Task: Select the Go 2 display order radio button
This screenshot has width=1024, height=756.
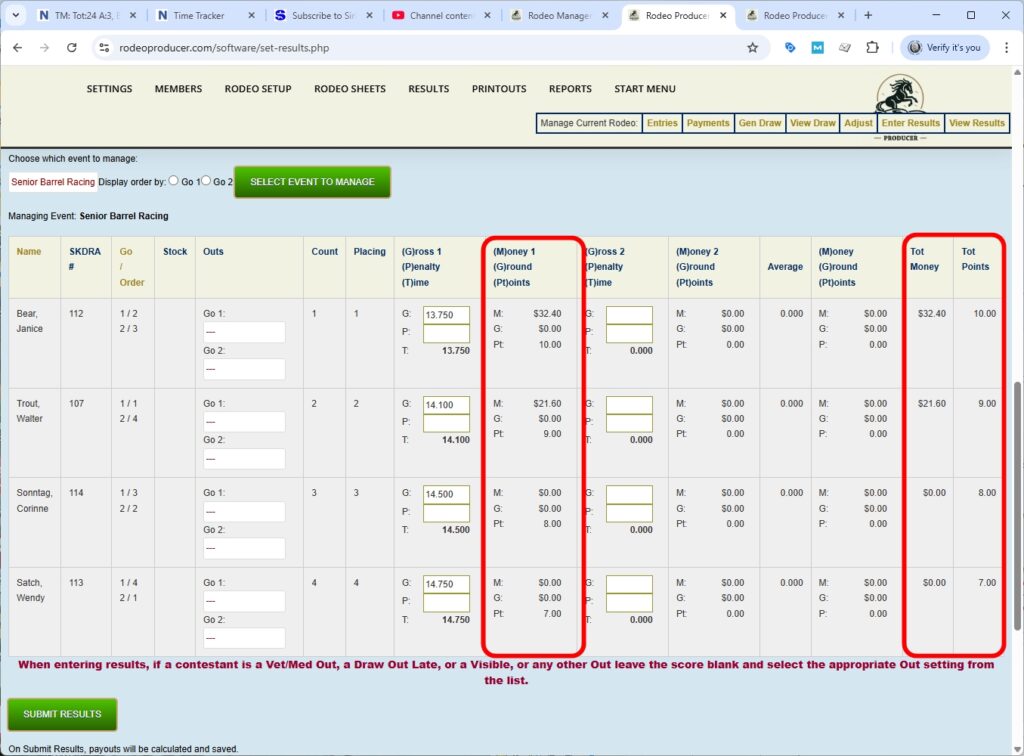Action: click(x=206, y=181)
